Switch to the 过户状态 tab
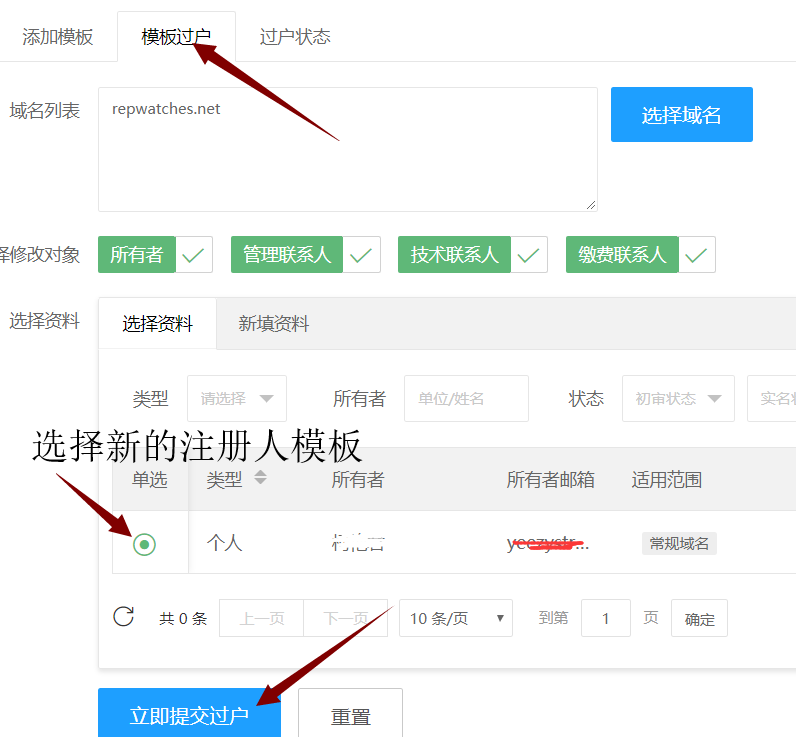This screenshot has height=737, width=796. (295, 37)
